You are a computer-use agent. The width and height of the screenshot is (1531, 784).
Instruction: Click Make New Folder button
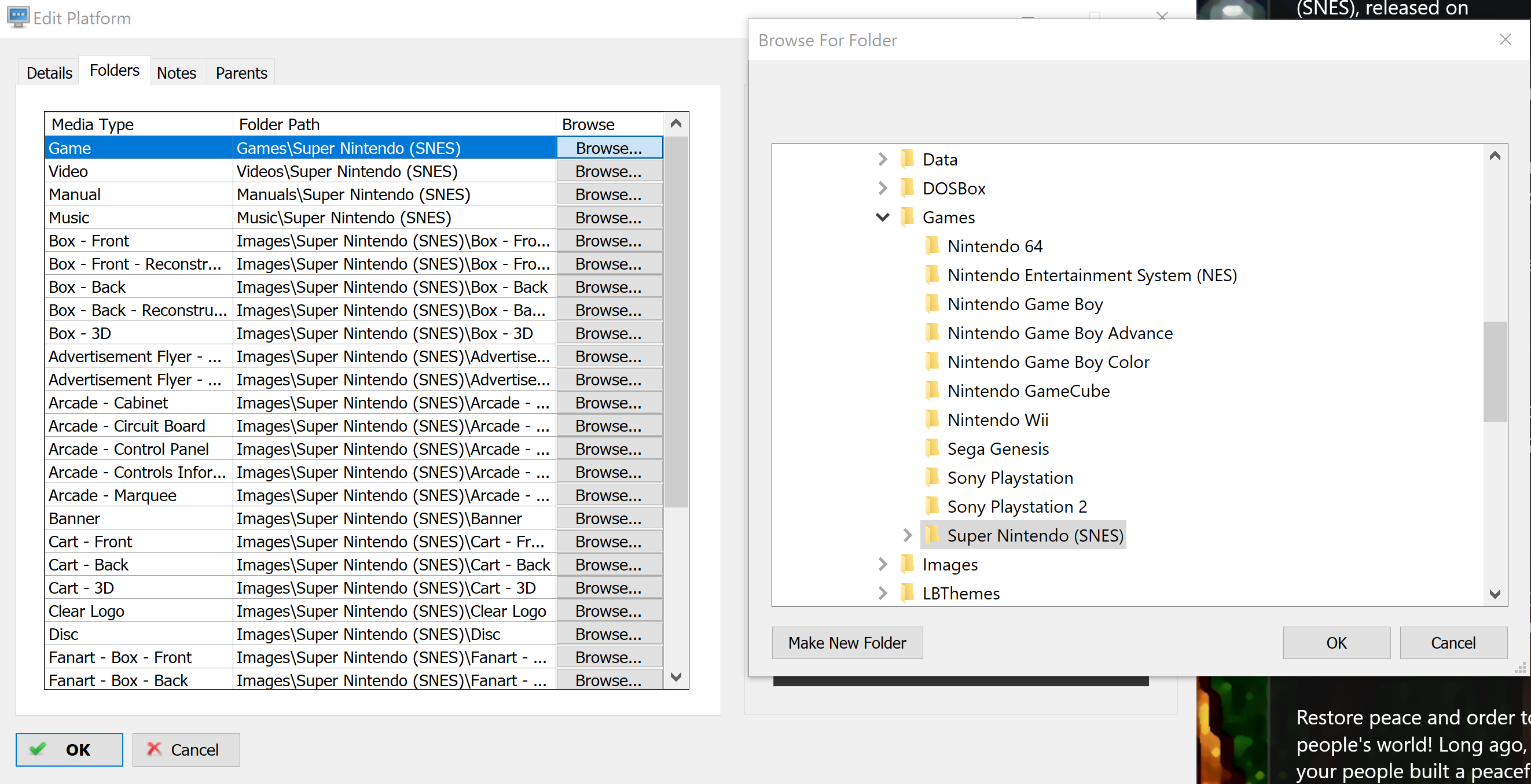click(847, 643)
